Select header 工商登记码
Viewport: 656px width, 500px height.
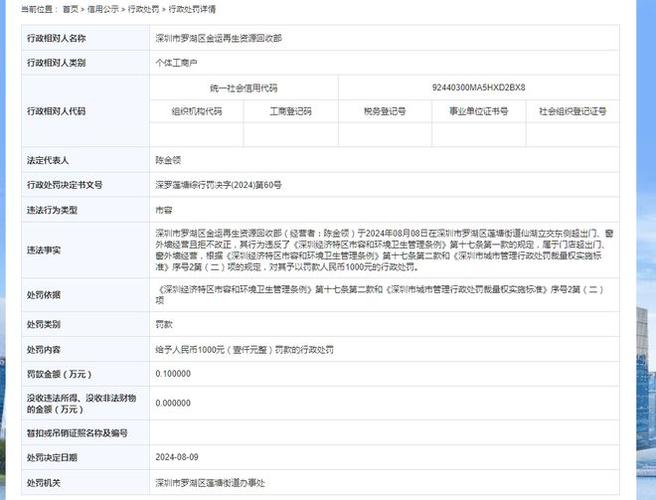291,111
